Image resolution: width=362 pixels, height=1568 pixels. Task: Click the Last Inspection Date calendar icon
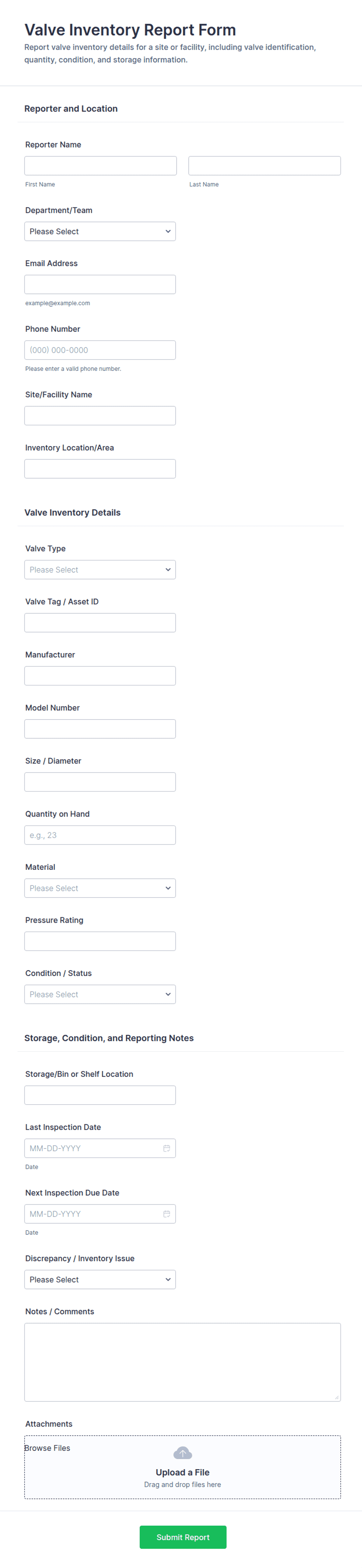[x=166, y=1148]
